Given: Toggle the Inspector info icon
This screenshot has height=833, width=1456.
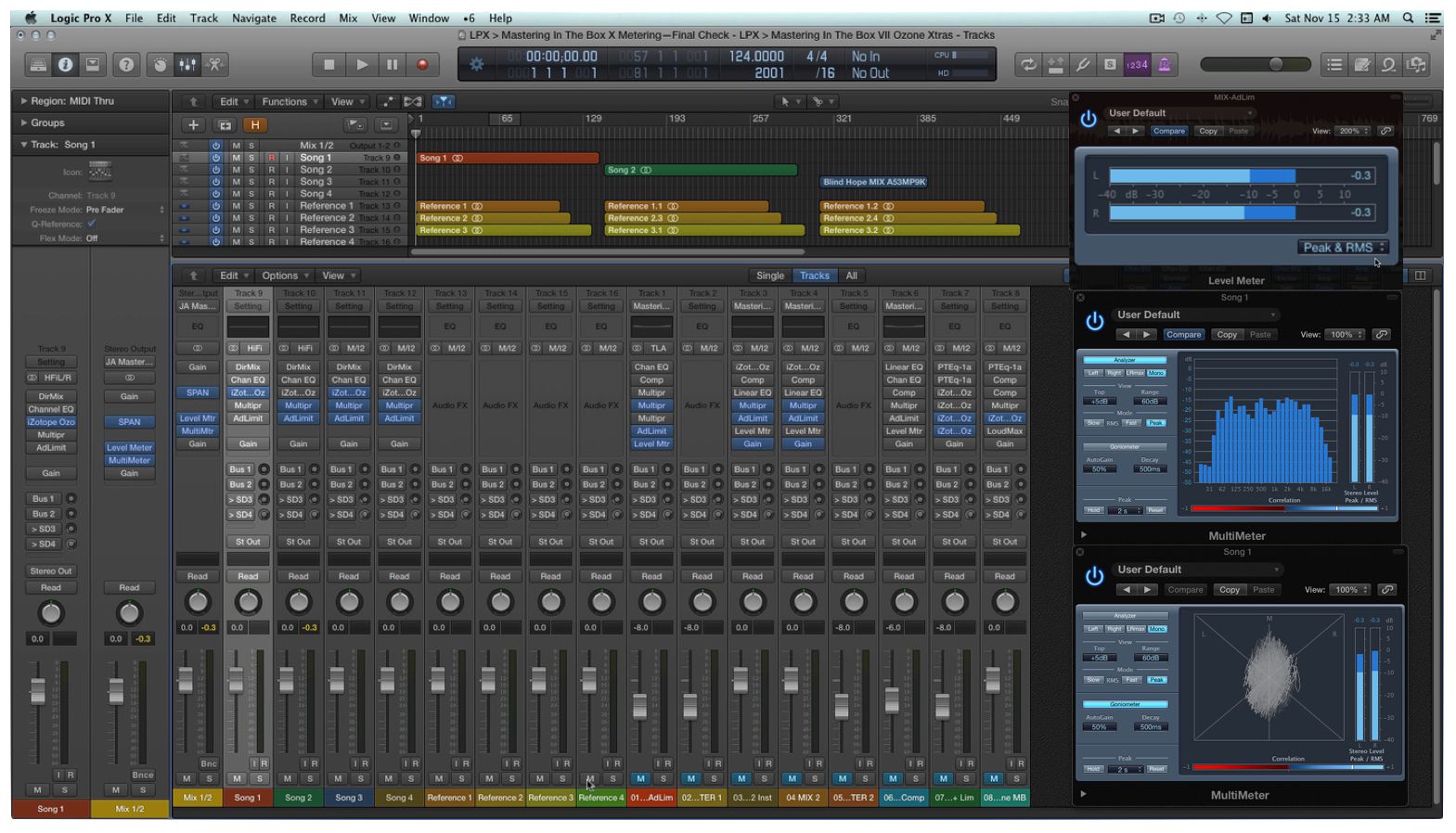Looking at the screenshot, I should pos(65,65).
